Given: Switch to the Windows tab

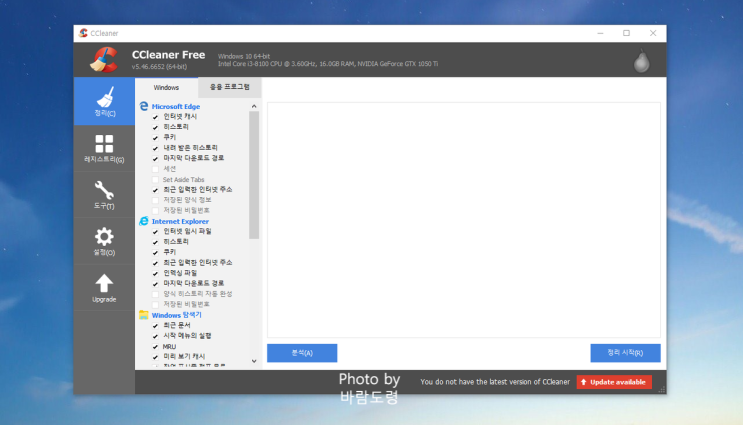Looking at the screenshot, I should point(166,88).
